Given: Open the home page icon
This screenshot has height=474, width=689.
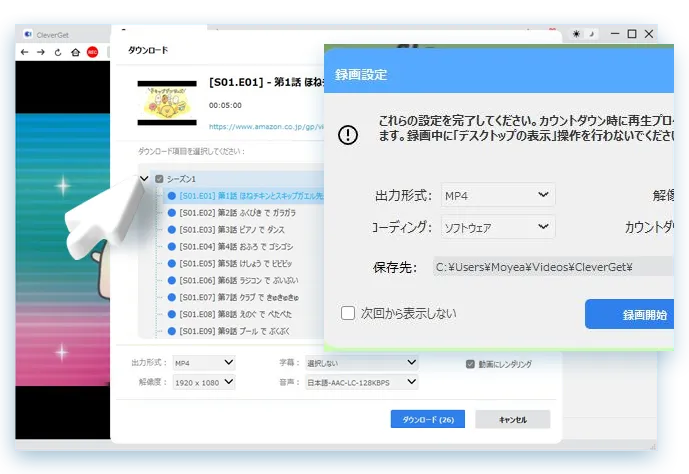Looking at the screenshot, I should pos(76,52).
